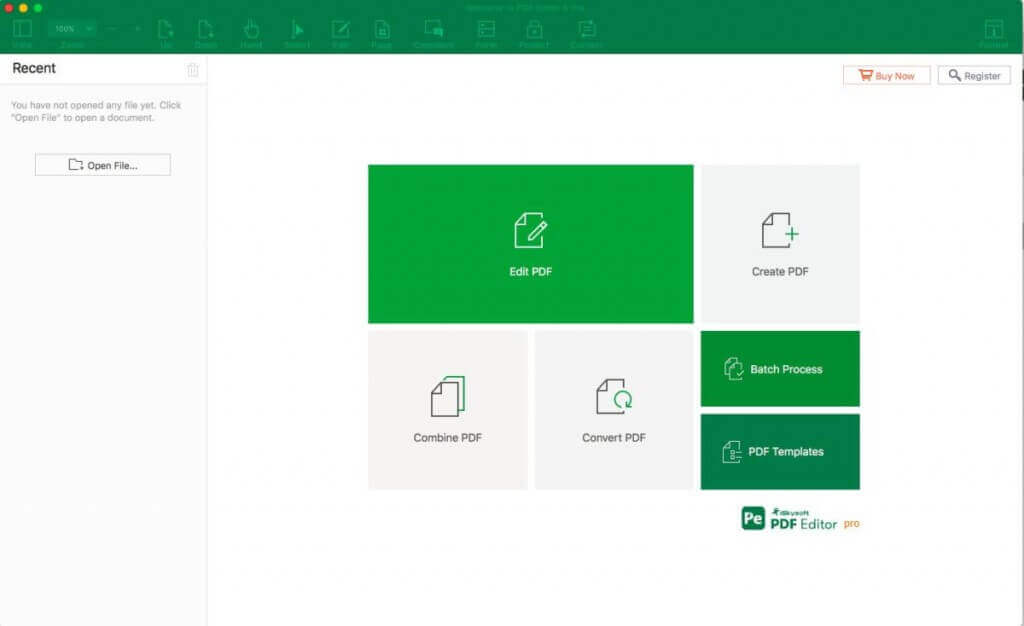This screenshot has width=1024, height=626.
Task: Browse PDF Templates
Action: (x=780, y=452)
